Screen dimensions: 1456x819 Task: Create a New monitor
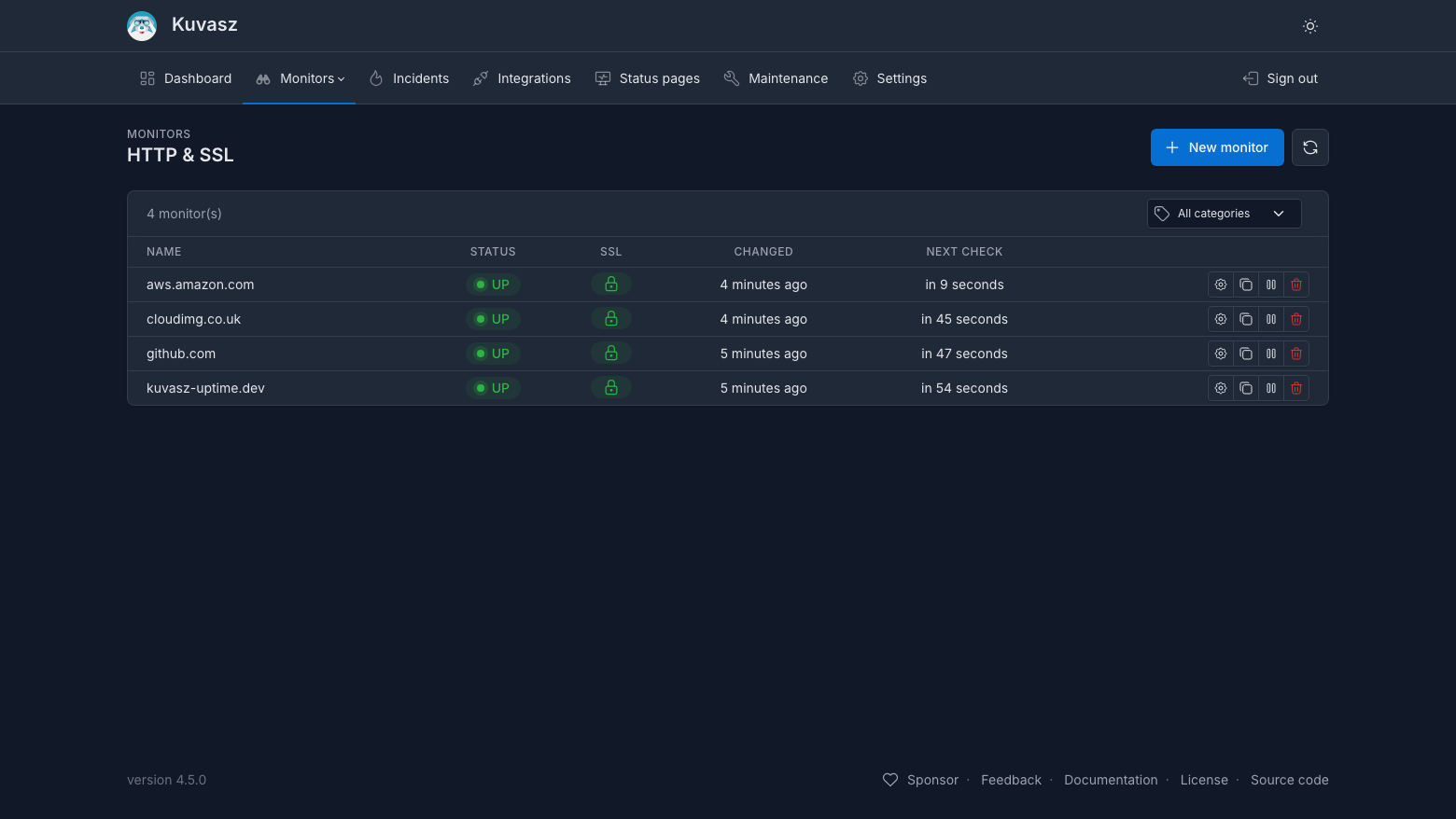coord(1217,147)
